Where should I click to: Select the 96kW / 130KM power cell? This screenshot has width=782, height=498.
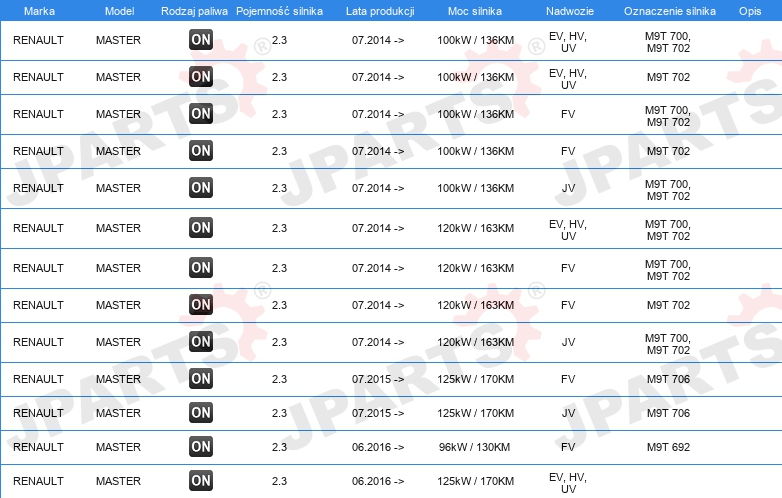[x=474, y=447]
